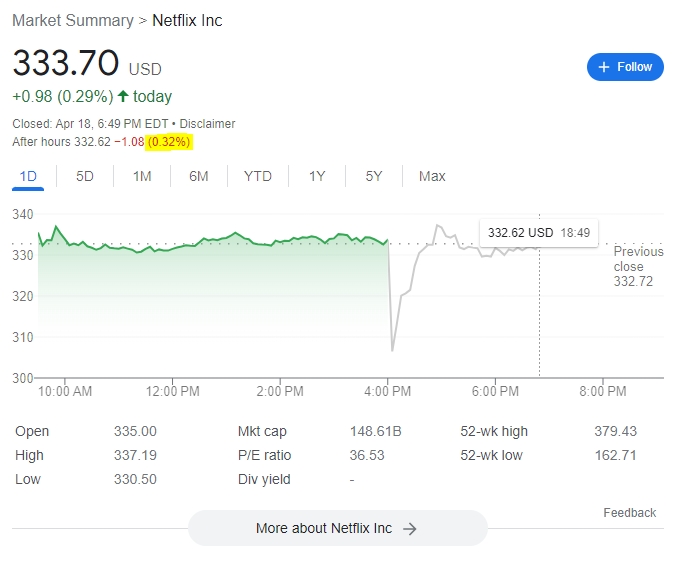The image size is (699, 561).
Task: Select the Max range tab
Action: click(432, 177)
